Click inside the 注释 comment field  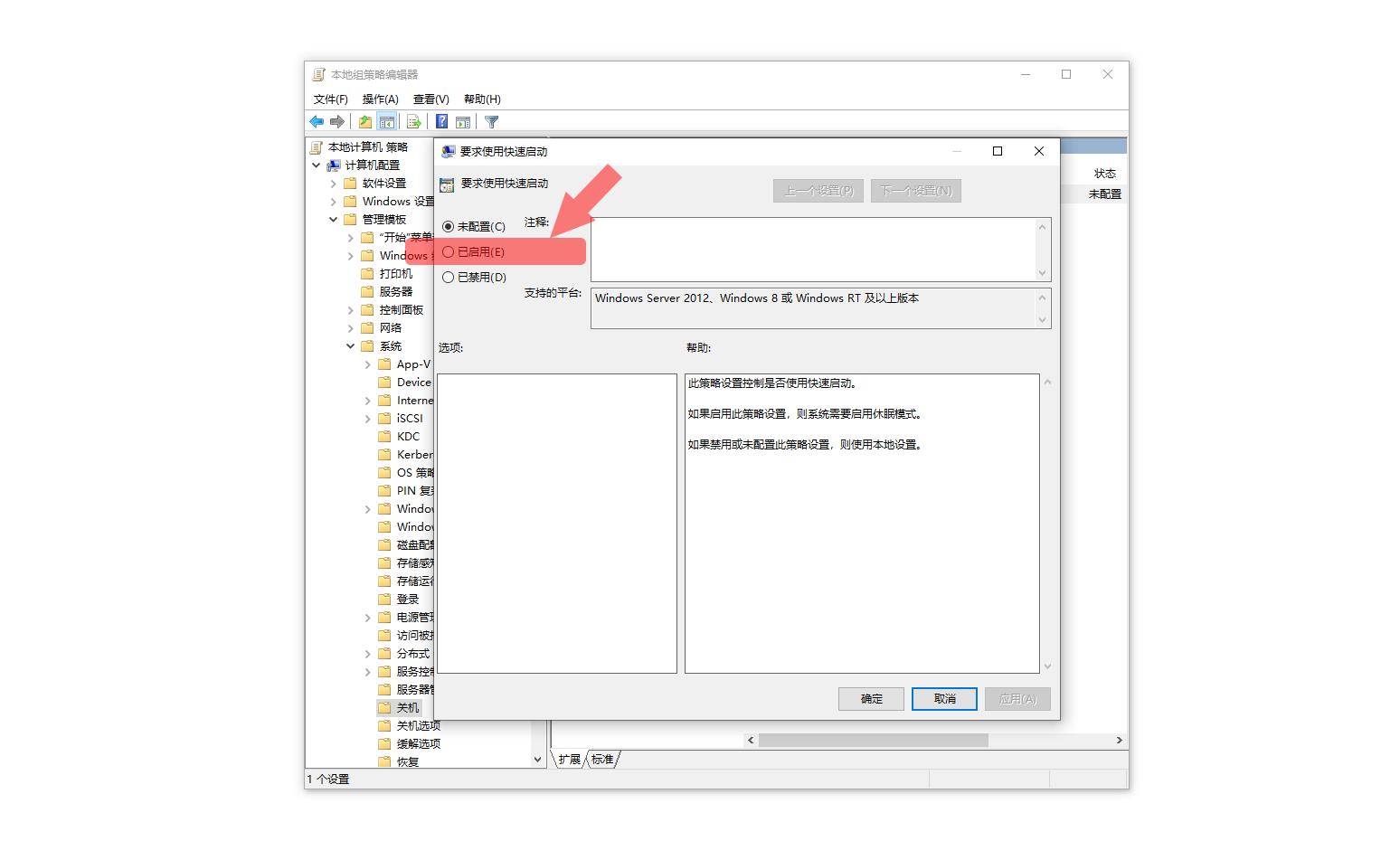click(x=814, y=249)
